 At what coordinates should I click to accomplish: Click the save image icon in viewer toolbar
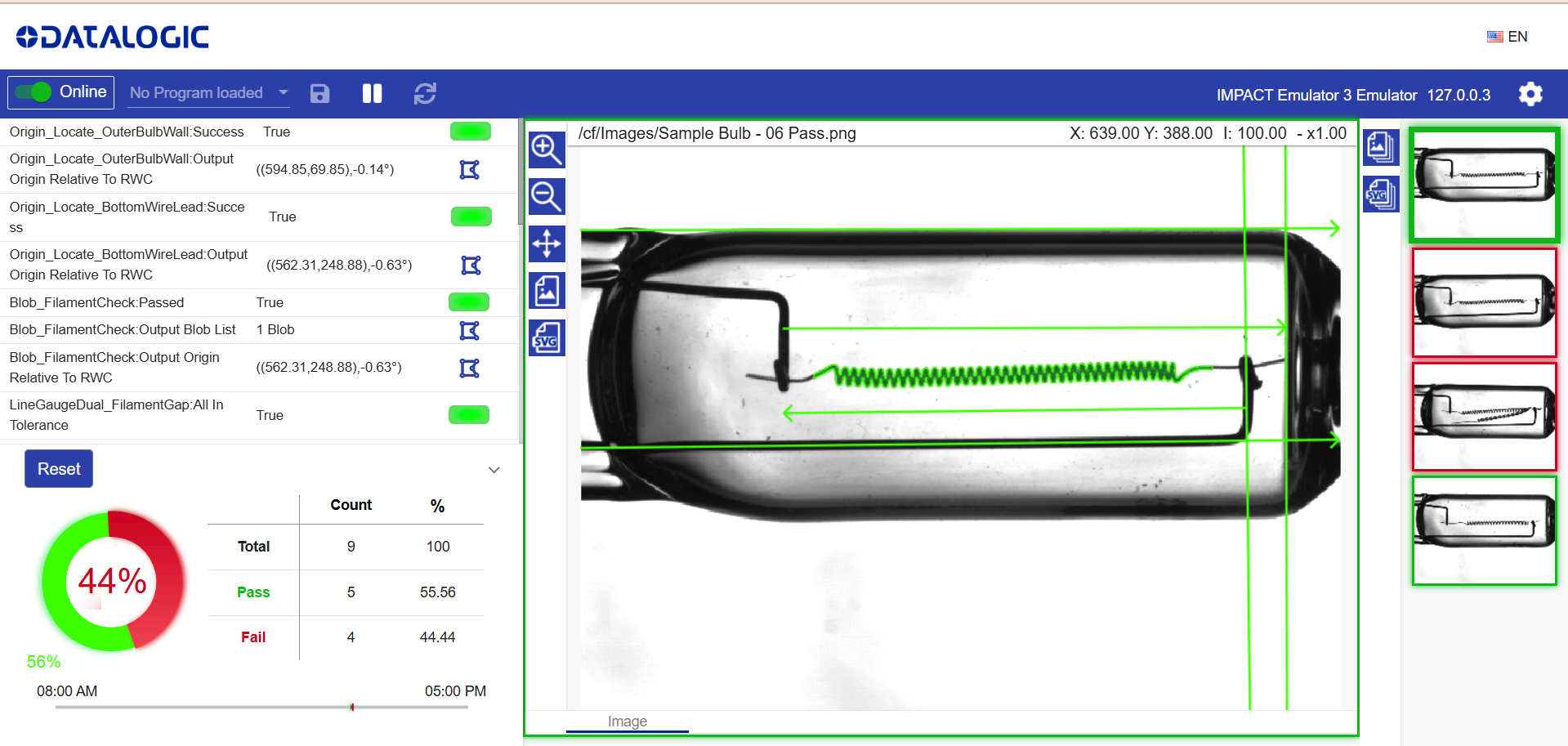coord(546,291)
